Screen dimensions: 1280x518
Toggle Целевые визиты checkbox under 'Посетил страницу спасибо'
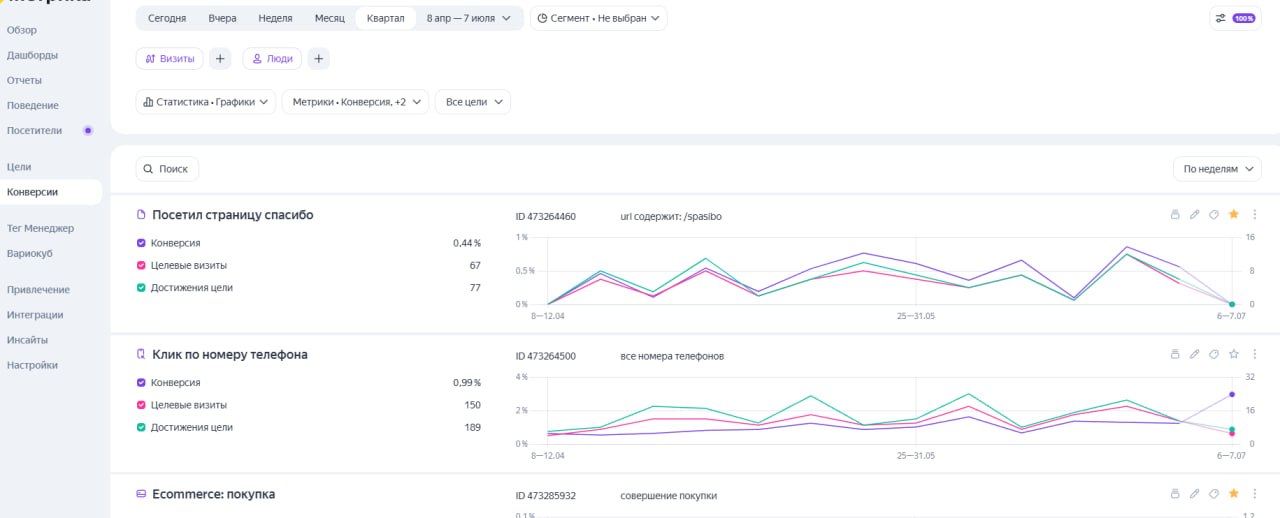click(141, 265)
